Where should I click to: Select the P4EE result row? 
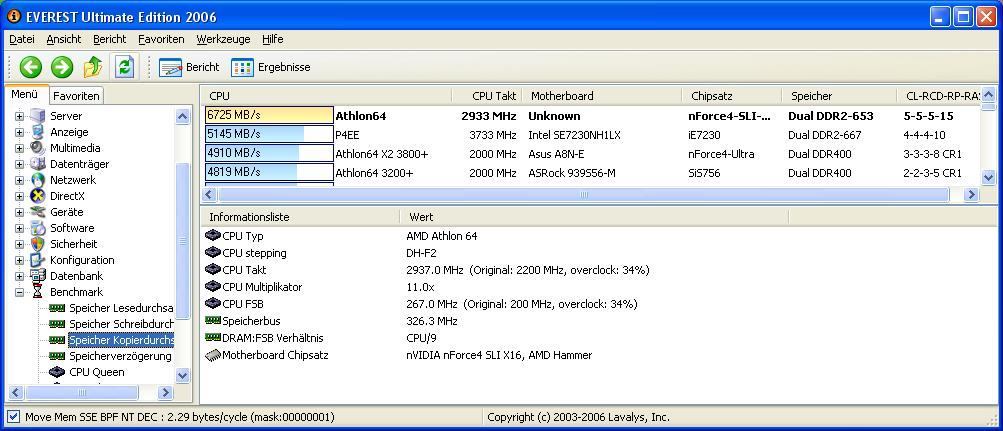(x=592, y=135)
